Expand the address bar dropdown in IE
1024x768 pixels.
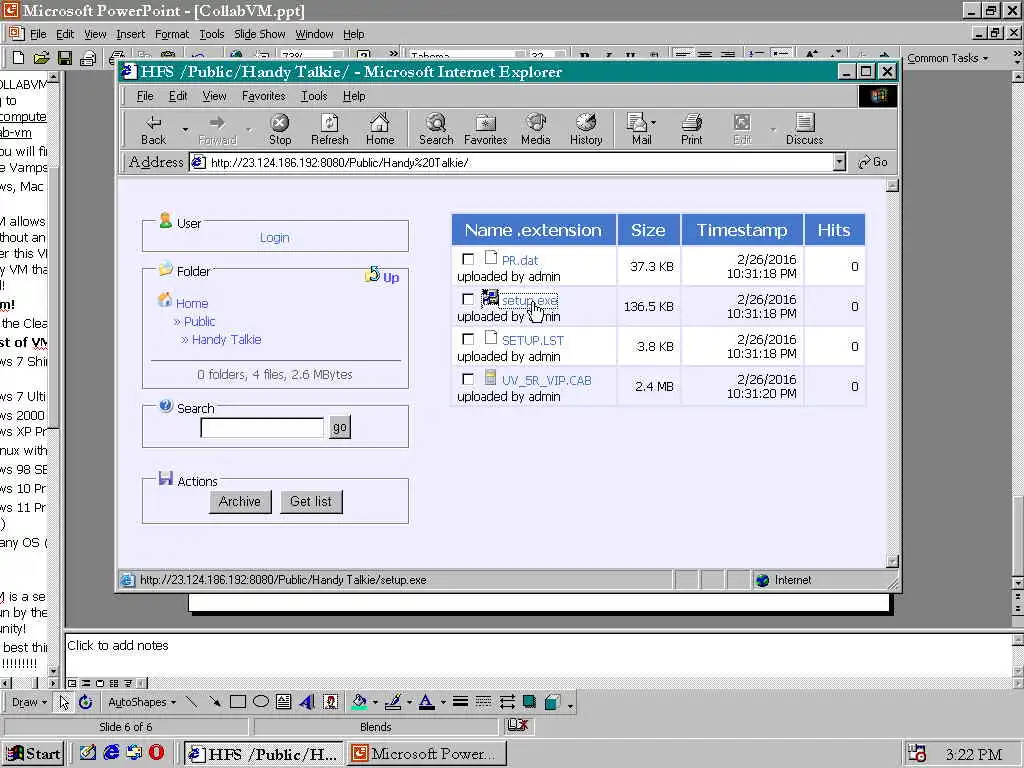[839, 162]
